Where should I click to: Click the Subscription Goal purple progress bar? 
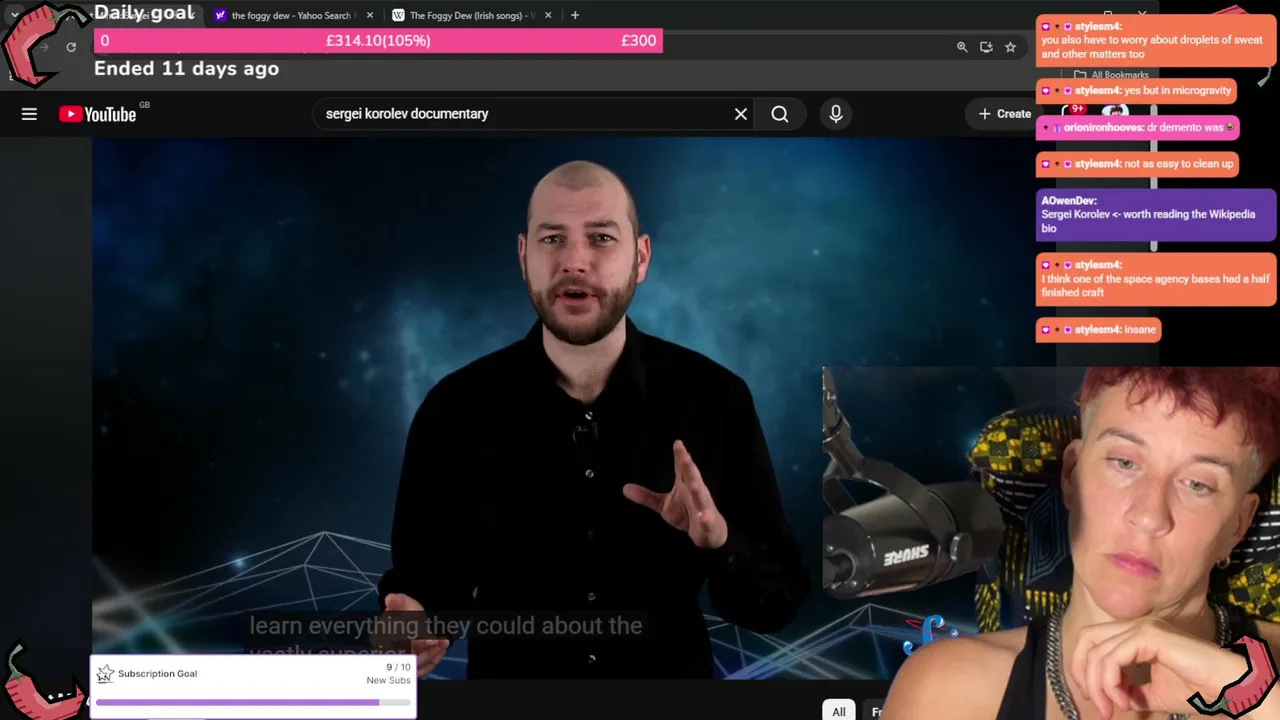click(253, 702)
